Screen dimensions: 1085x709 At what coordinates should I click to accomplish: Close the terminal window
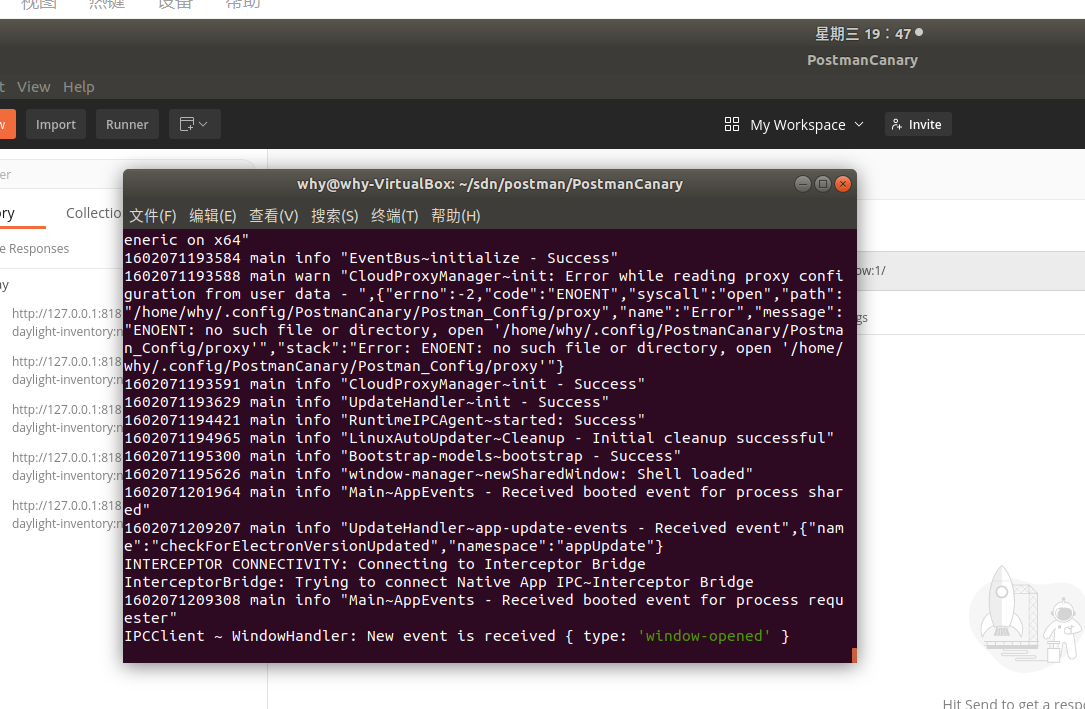843,184
